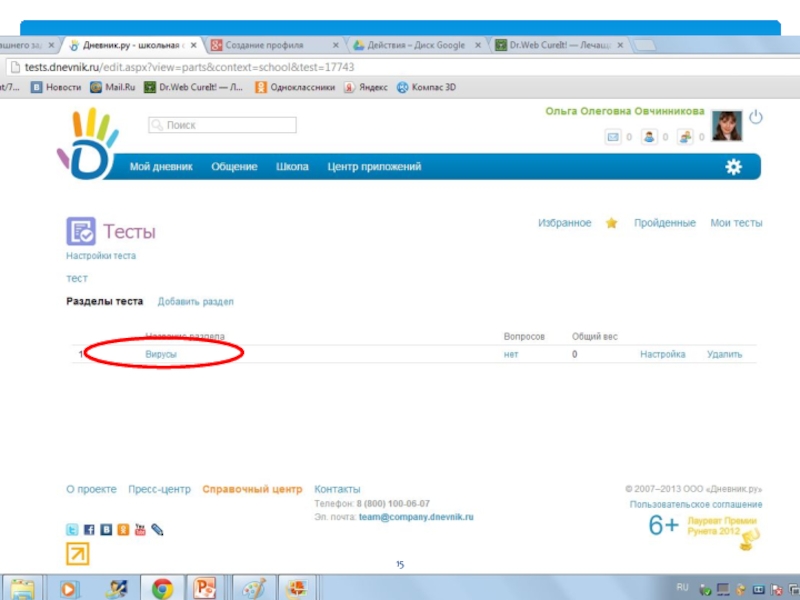Screen dimensions: 800x600
Task: Click нет in Вопросов column
Action: click(511, 354)
